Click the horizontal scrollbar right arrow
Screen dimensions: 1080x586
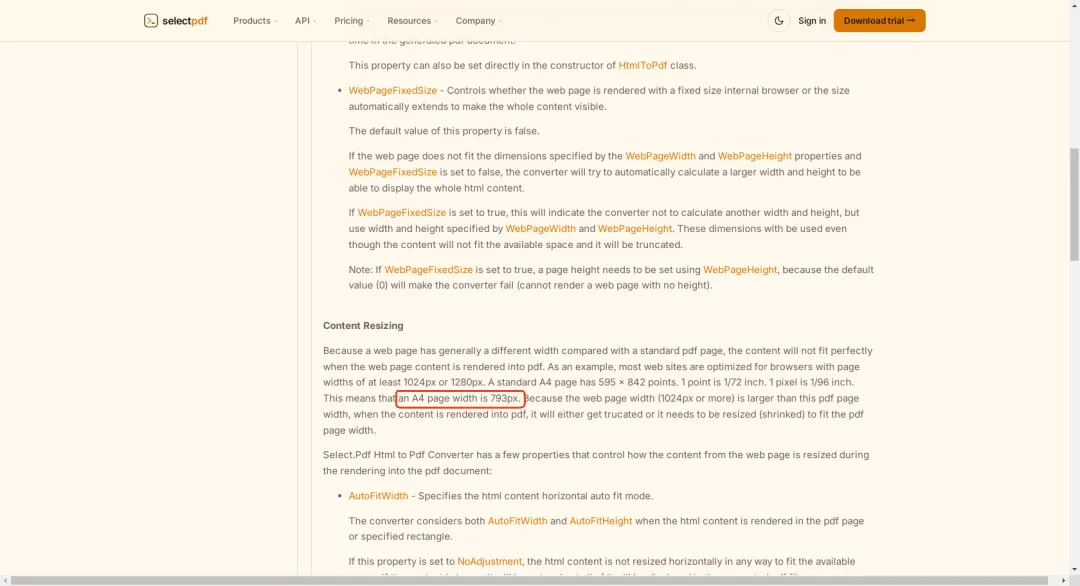point(1063,580)
